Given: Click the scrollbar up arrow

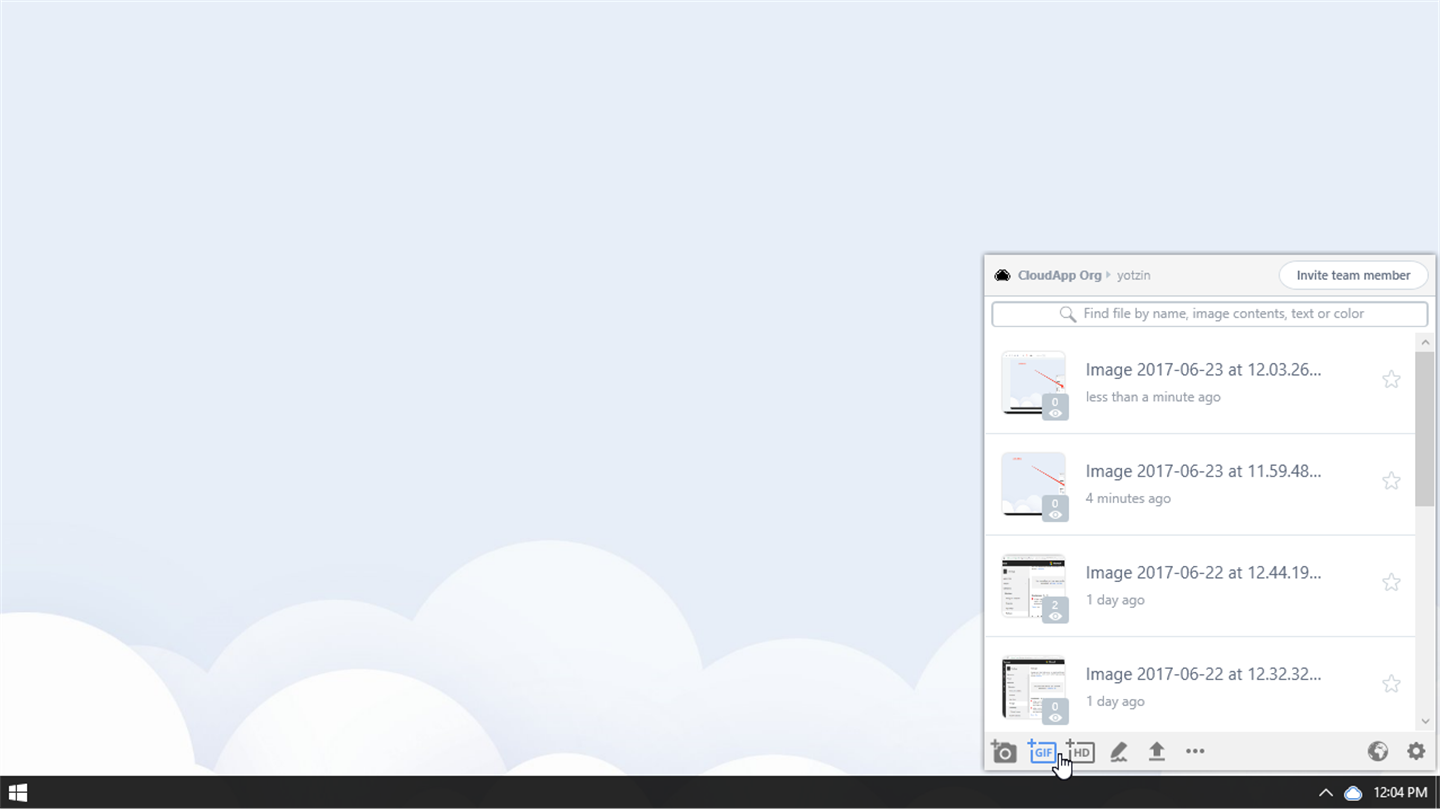Looking at the screenshot, I should (x=1425, y=342).
